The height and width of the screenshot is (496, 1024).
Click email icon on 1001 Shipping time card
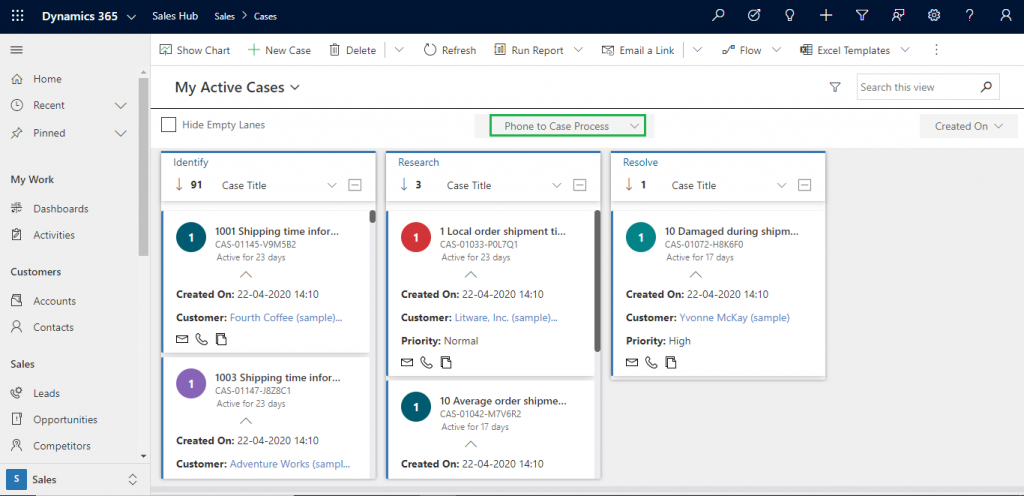click(182, 339)
